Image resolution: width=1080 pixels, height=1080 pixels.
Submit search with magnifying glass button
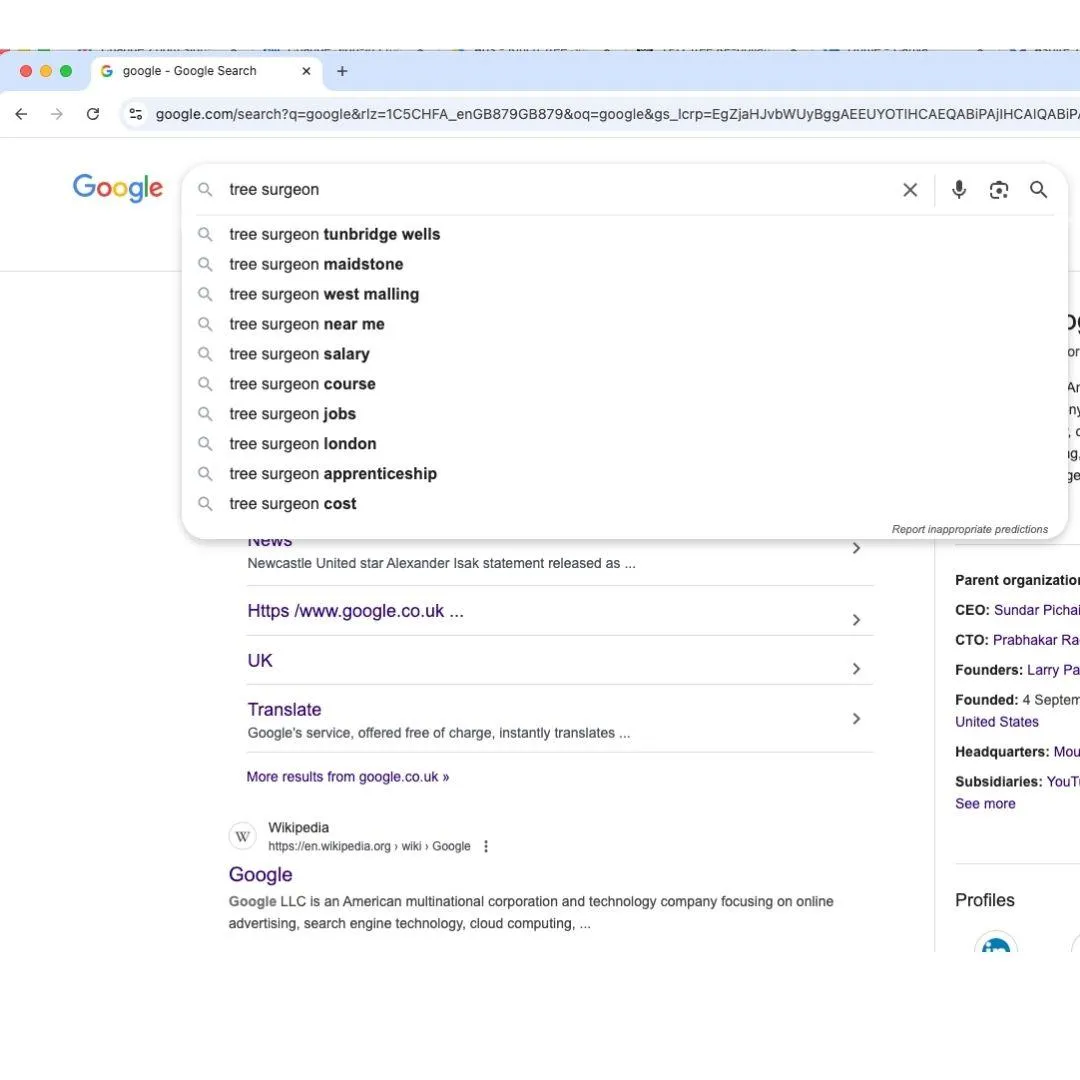(x=1039, y=189)
